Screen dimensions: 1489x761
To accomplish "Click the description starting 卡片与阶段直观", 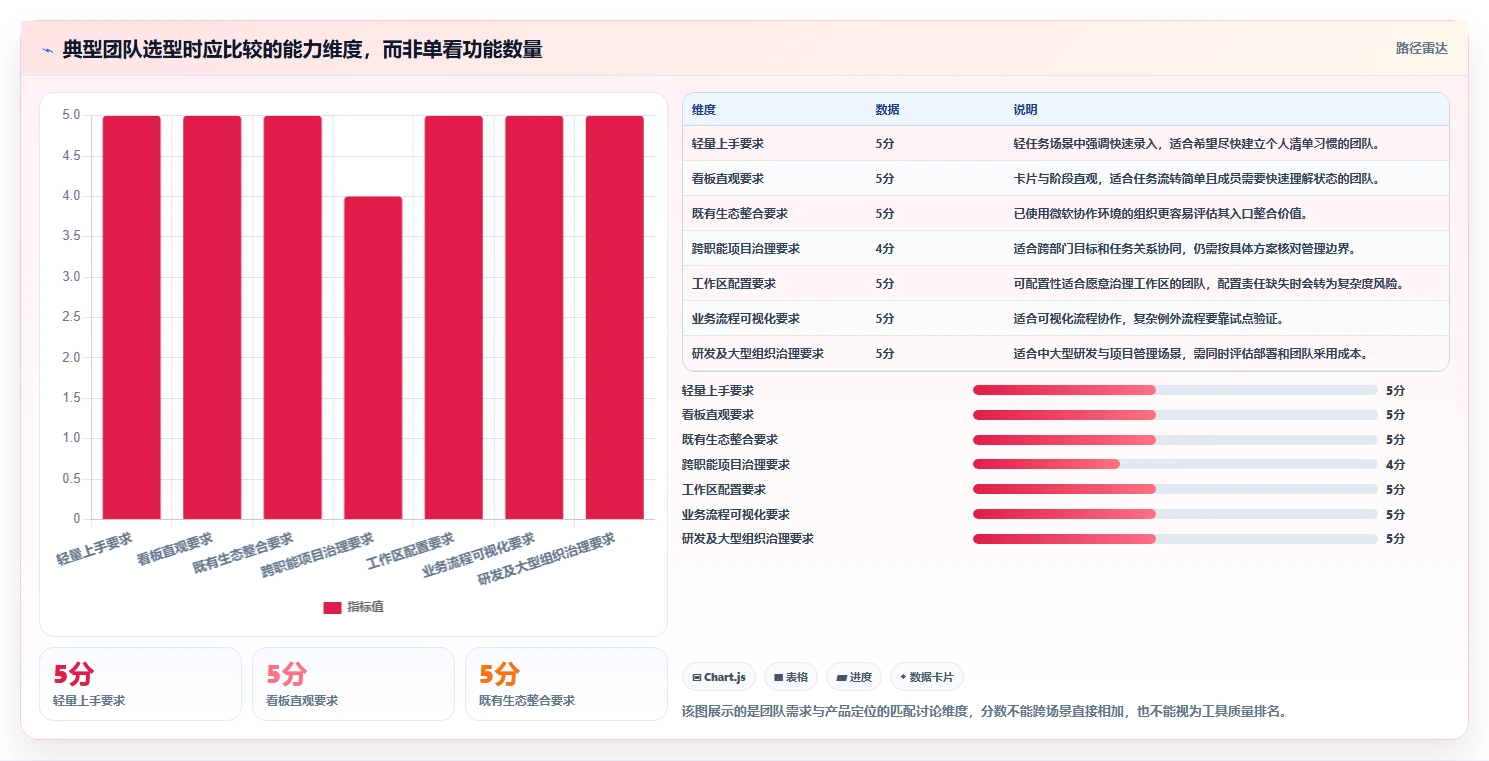I will (x=1197, y=179).
